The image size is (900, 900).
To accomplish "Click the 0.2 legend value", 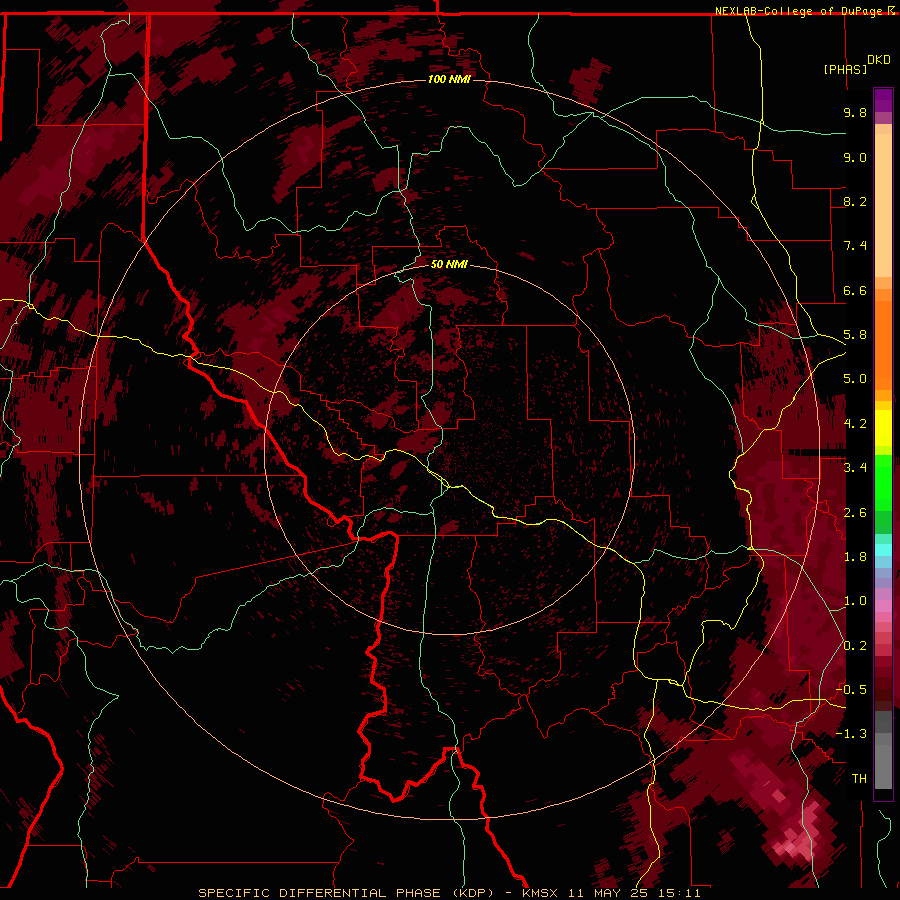I will coord(855,646).
